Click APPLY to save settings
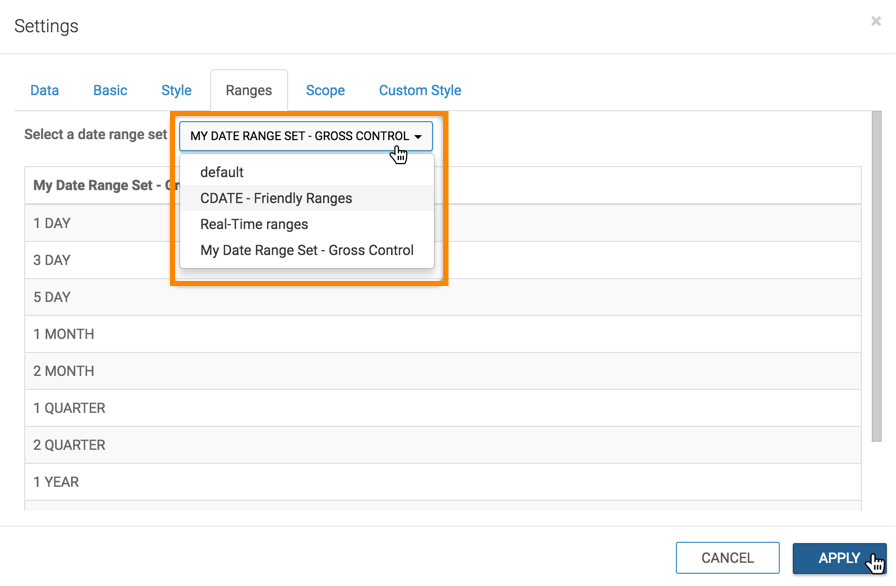Screen dimensions: 896x586 839,558
